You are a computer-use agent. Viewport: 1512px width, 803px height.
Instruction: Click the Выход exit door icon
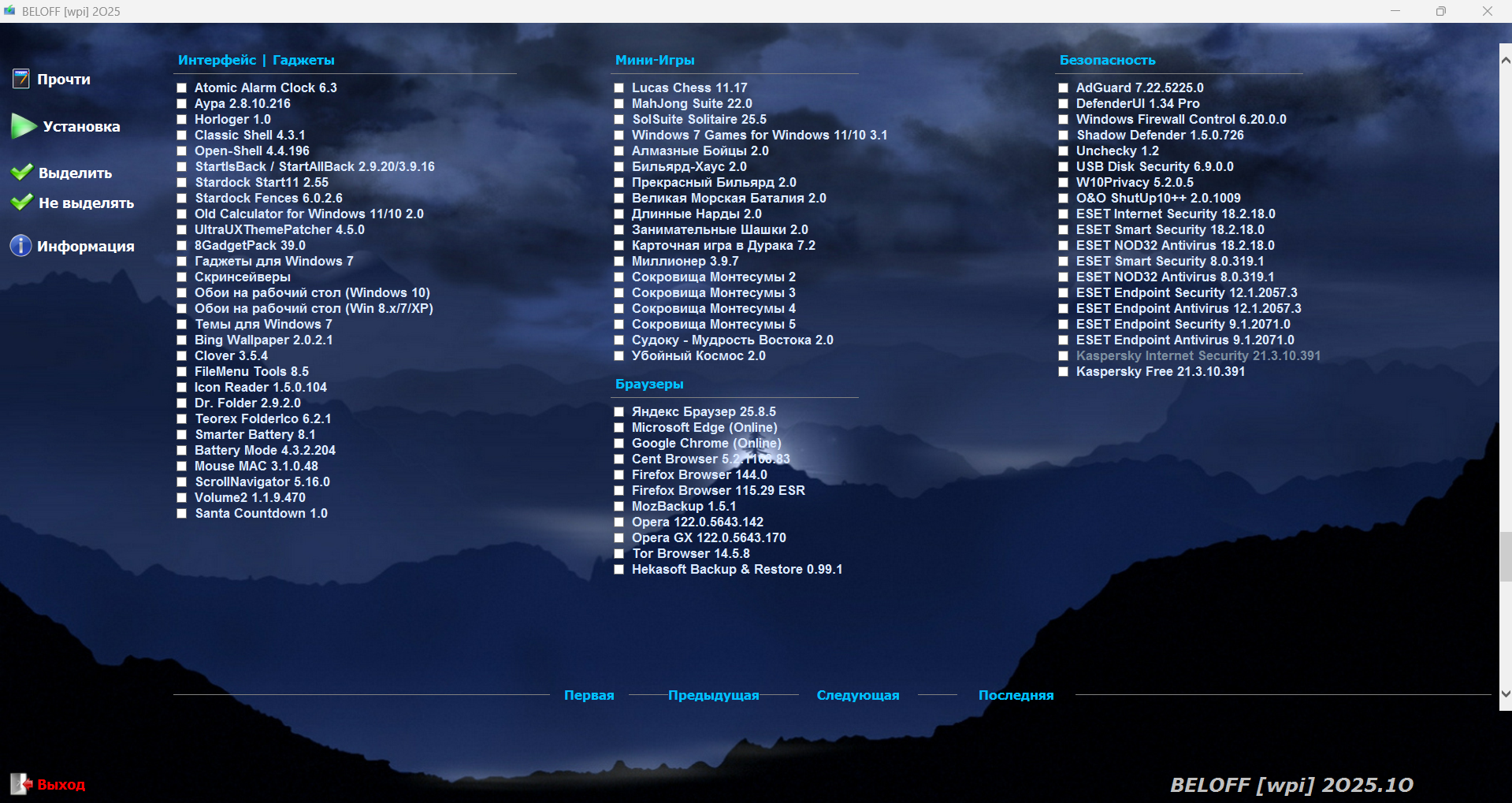(20, 784)
